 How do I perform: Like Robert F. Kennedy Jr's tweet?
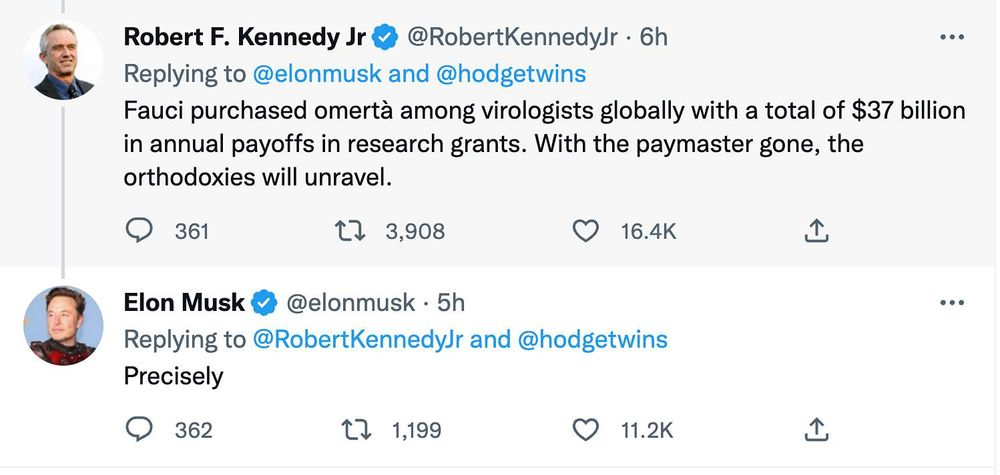coord(583,231)
